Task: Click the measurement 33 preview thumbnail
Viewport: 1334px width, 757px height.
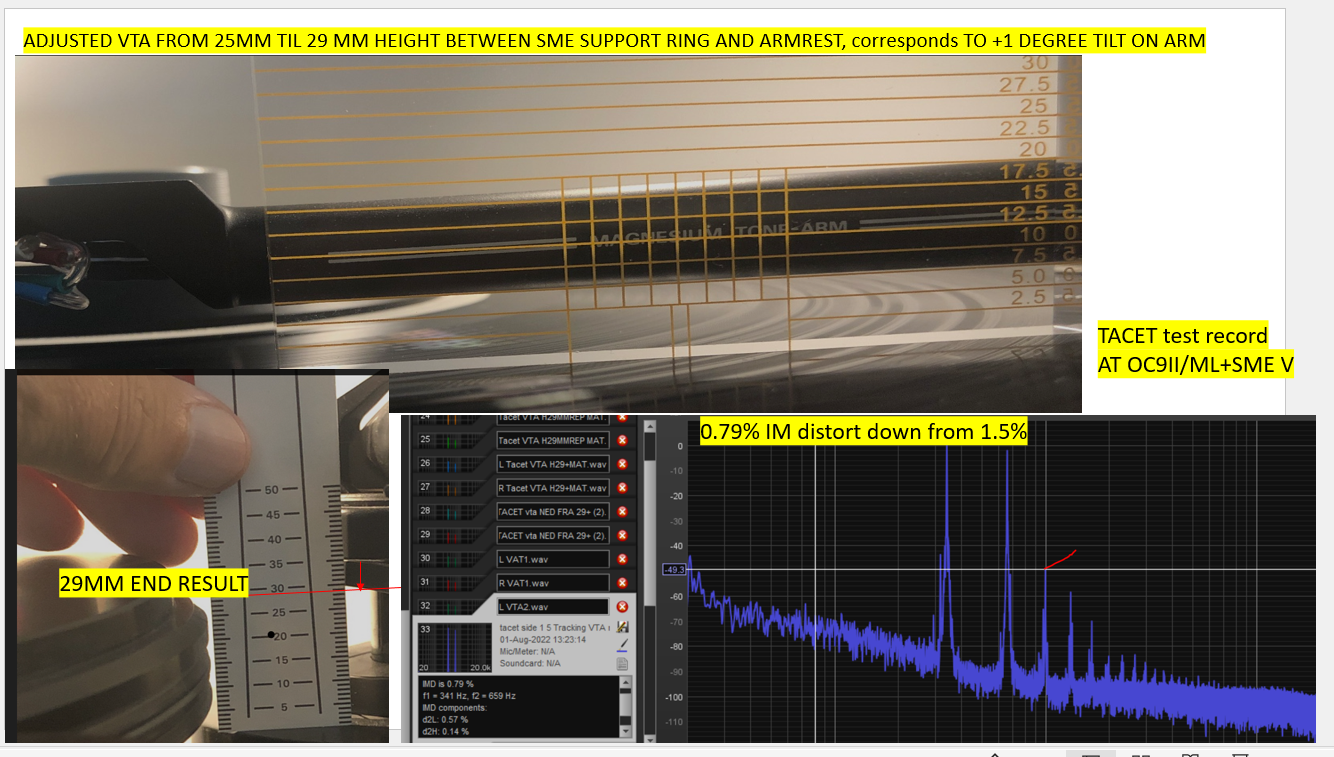Action: [x=456, y=647]
